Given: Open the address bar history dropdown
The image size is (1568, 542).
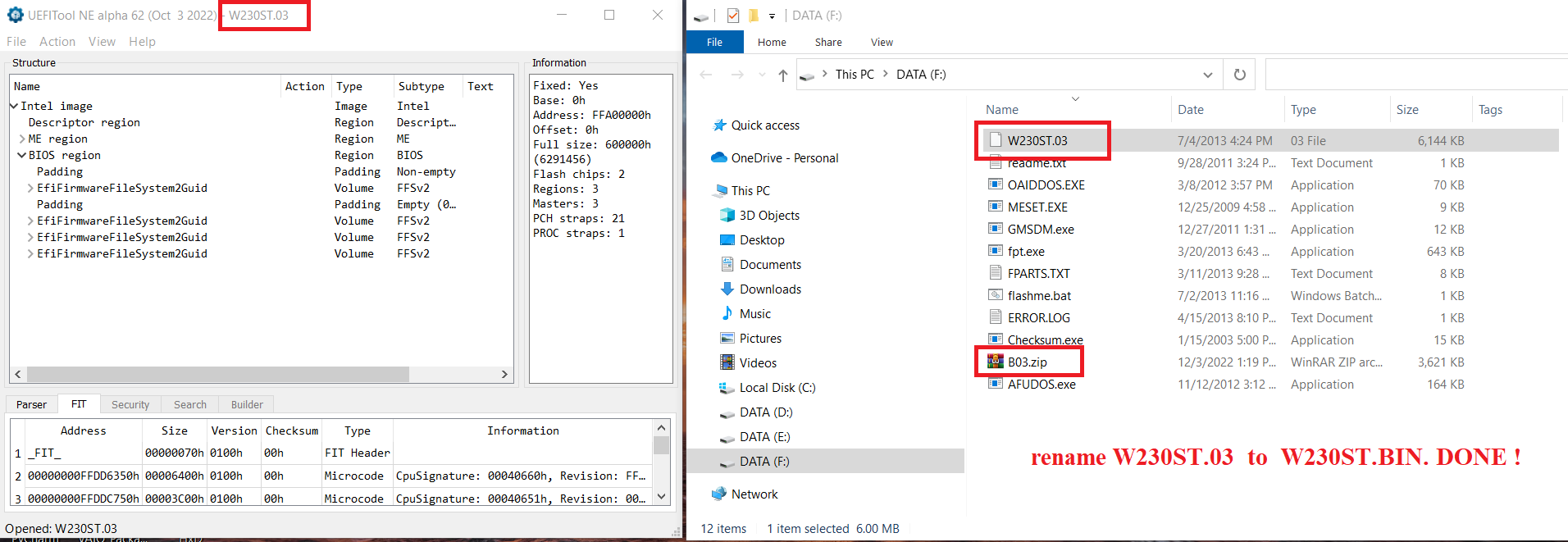Looking at the screenshot, I should (1207, 75).
